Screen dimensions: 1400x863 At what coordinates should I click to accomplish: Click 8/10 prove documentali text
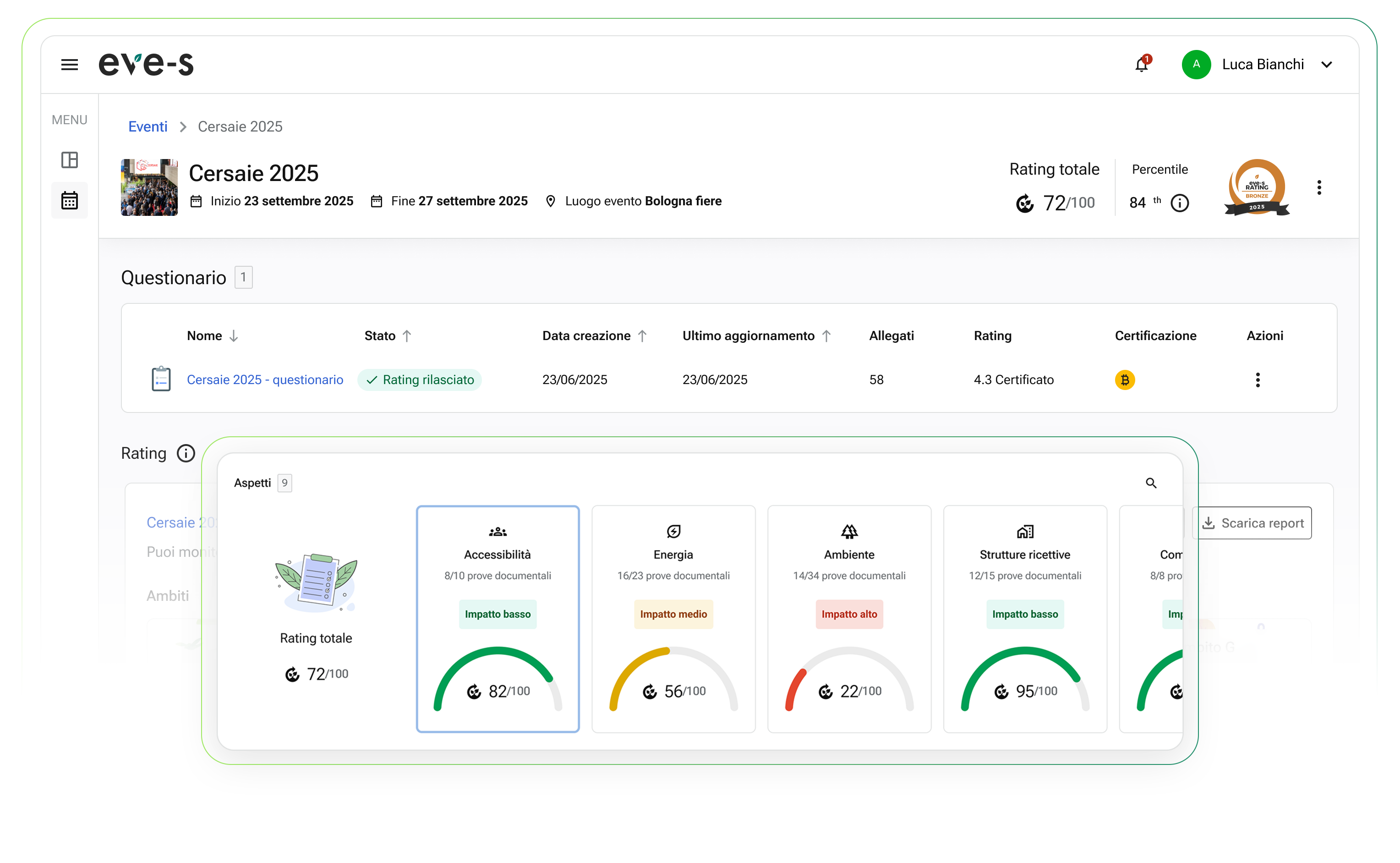point(498,575)
